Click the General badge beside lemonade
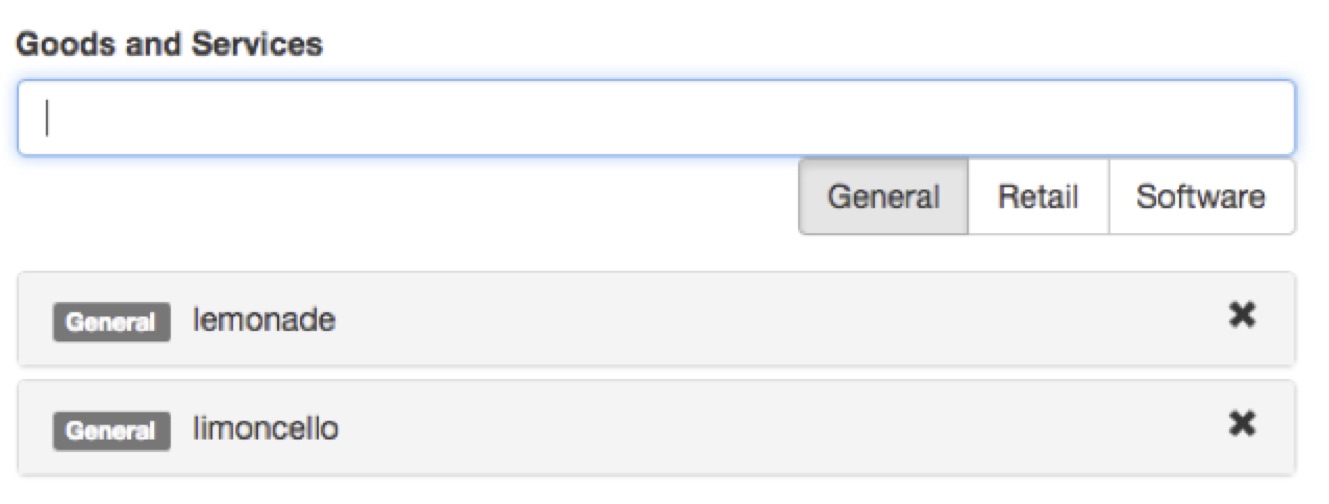 click(x=111, y=322)
